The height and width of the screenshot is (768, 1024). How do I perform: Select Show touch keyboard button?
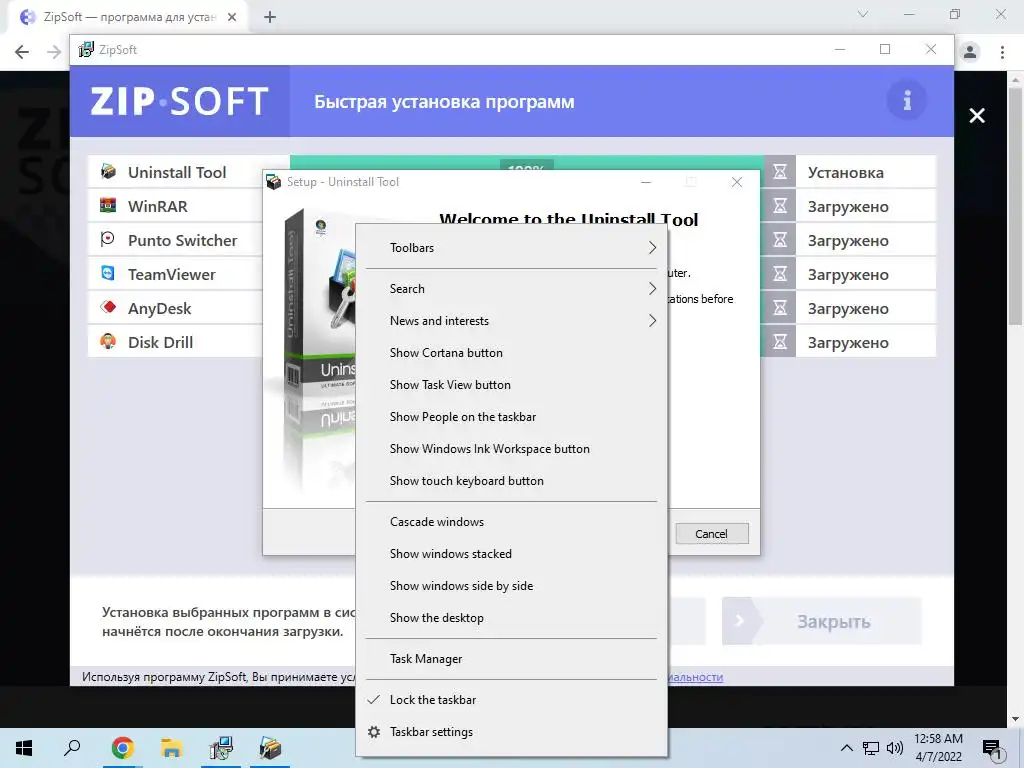pos(511,481)
